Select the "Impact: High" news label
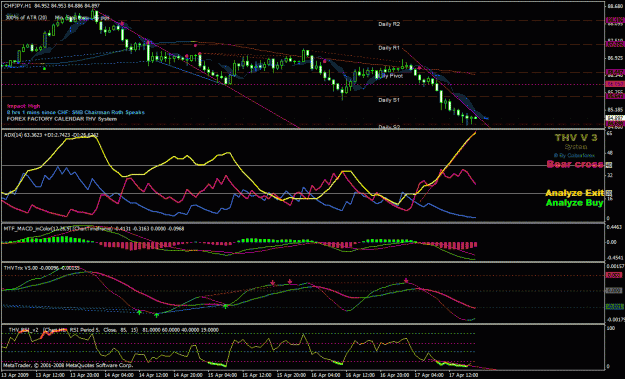625x379 pixels. [24, 106]
